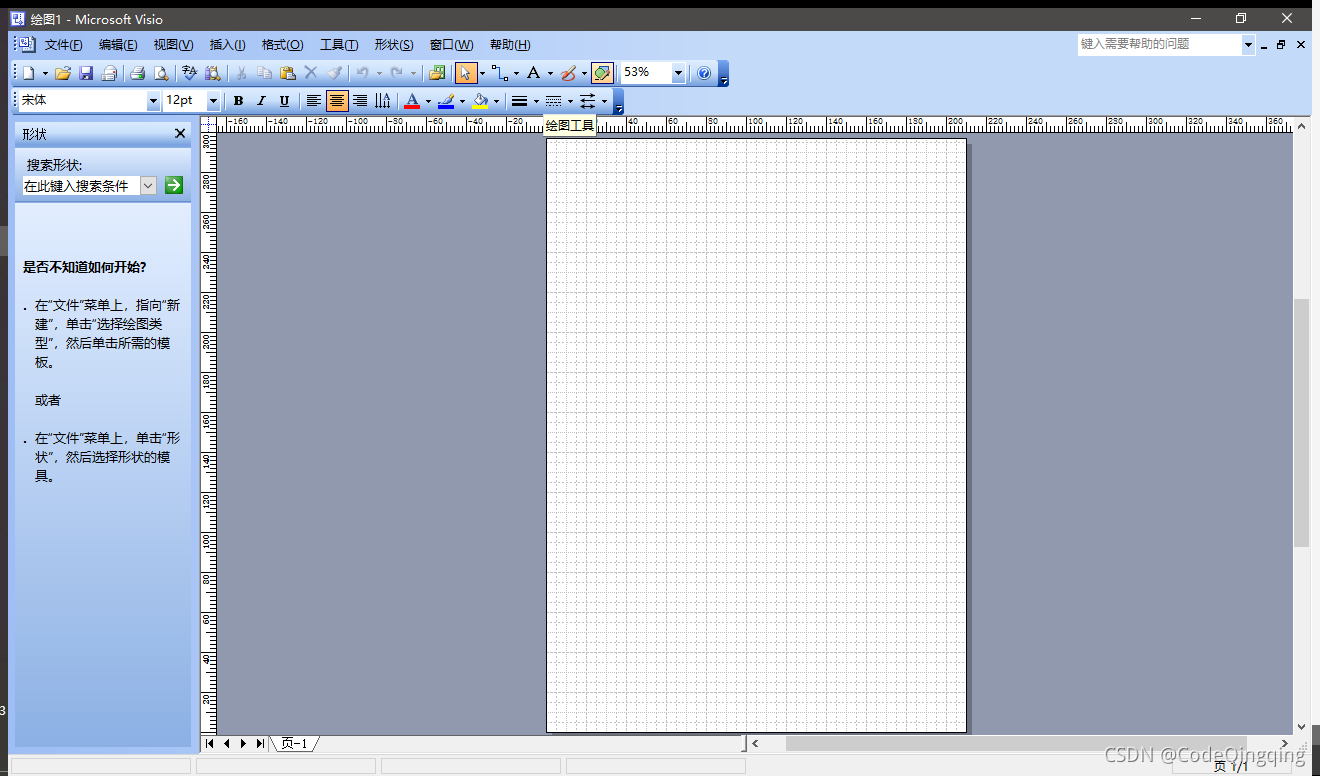Close the Shapes pane with X
Image resolution: width=1320 pixels, height=776 pixels.
180,133
